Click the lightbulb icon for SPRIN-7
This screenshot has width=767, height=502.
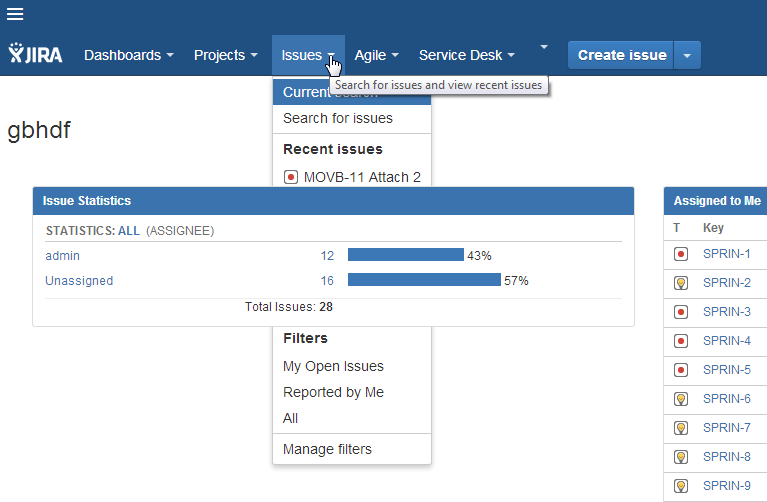tap(680, 428)
